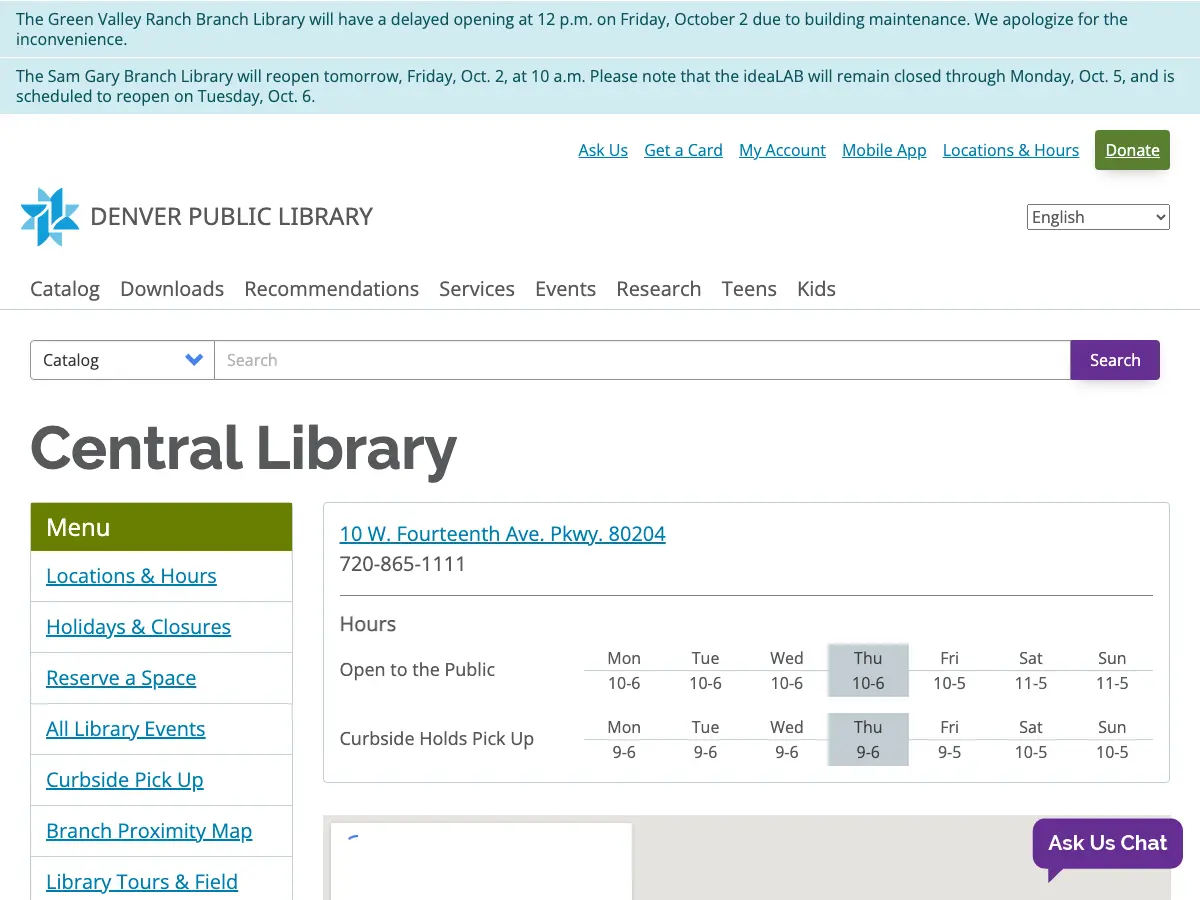Open the Downloads navigation menu
This screenshot has height=900, width=1200.
(172, 289)
